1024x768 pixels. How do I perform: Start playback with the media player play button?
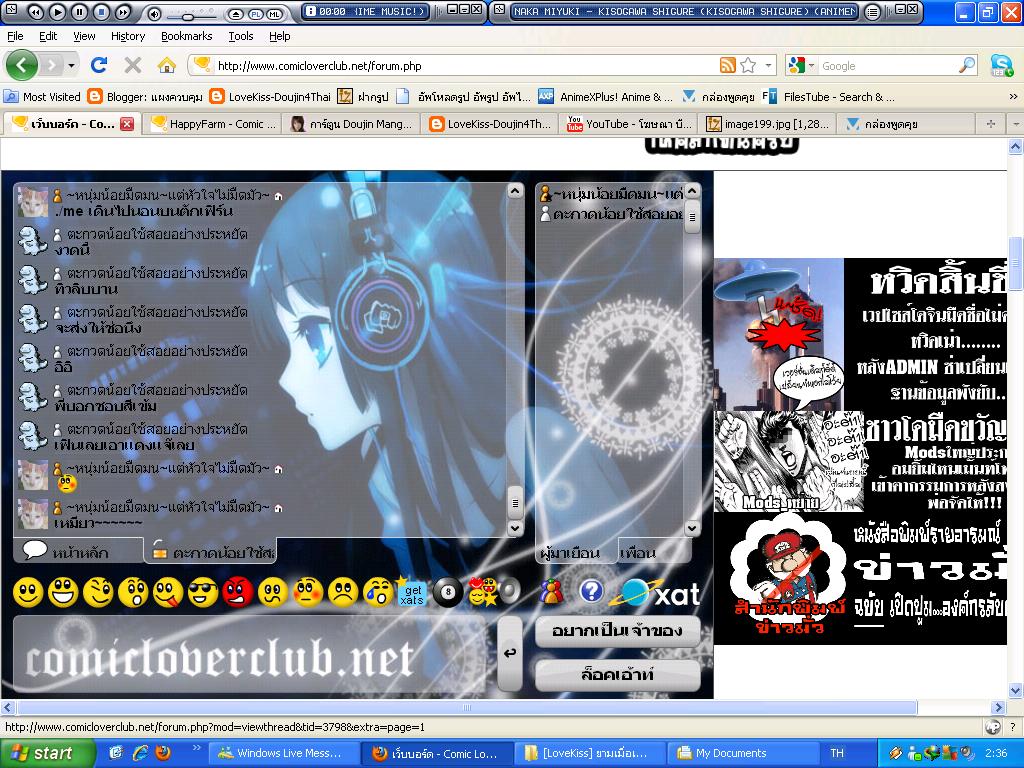pyautogui.click(x=57, y=12)
